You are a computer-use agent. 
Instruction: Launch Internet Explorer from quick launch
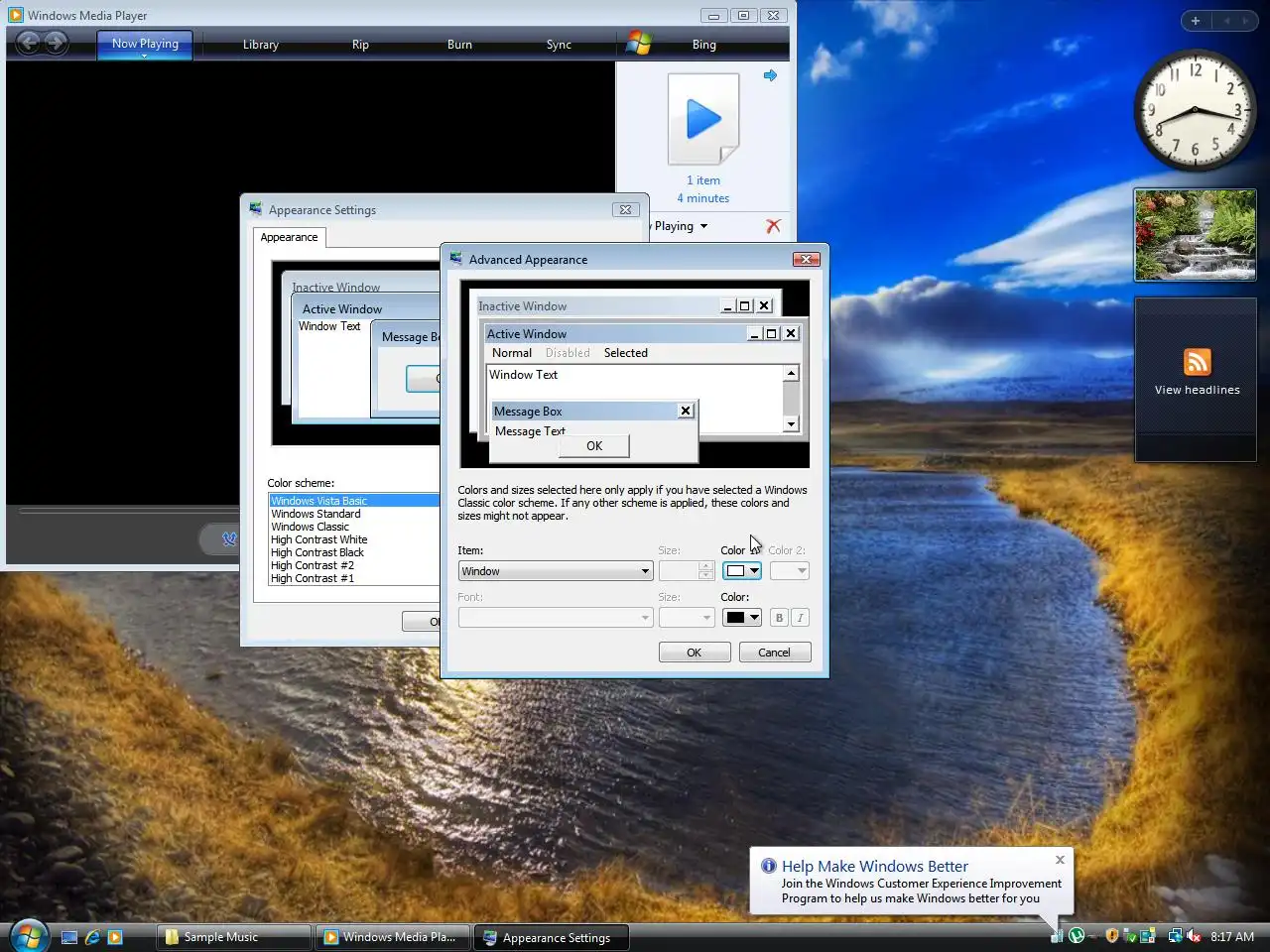92,937
